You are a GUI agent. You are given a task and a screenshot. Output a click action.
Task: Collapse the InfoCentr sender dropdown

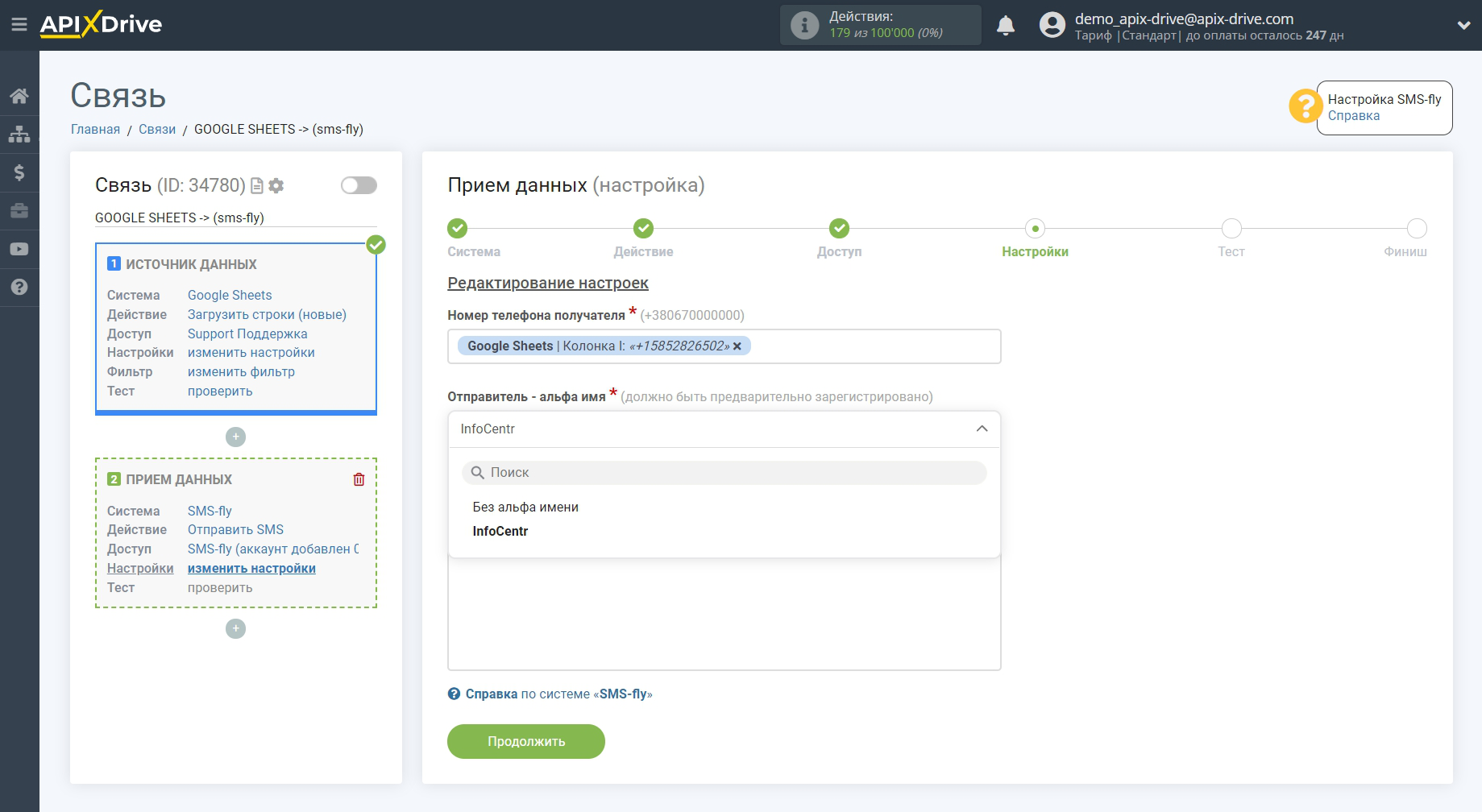point(724,429)
